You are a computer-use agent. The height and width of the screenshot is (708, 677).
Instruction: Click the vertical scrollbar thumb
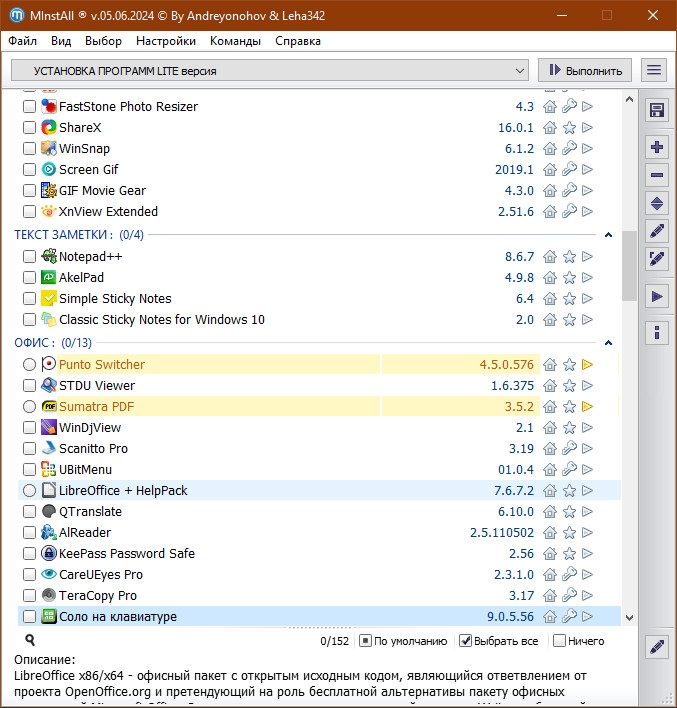pyautogui.click(x=629, y=266)
